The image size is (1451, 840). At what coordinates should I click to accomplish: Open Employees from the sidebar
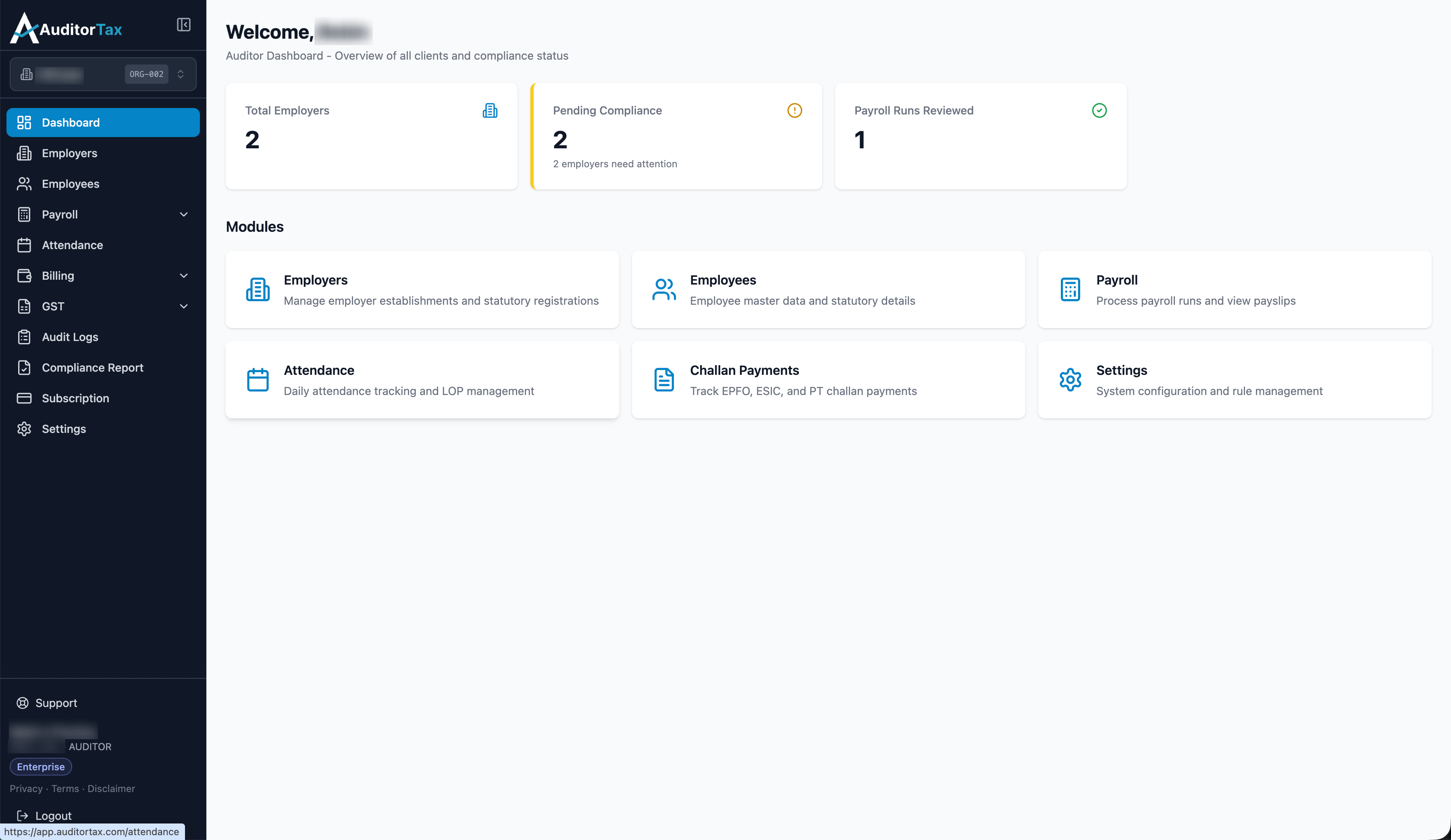pyautogui.click(x=103, y=184)
